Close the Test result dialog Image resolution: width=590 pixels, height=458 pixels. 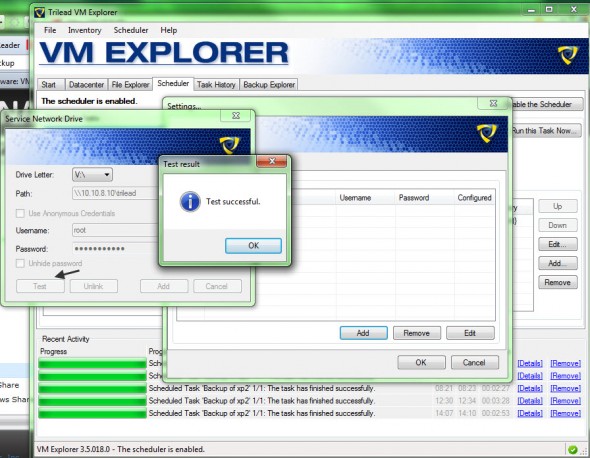point(272,161)
